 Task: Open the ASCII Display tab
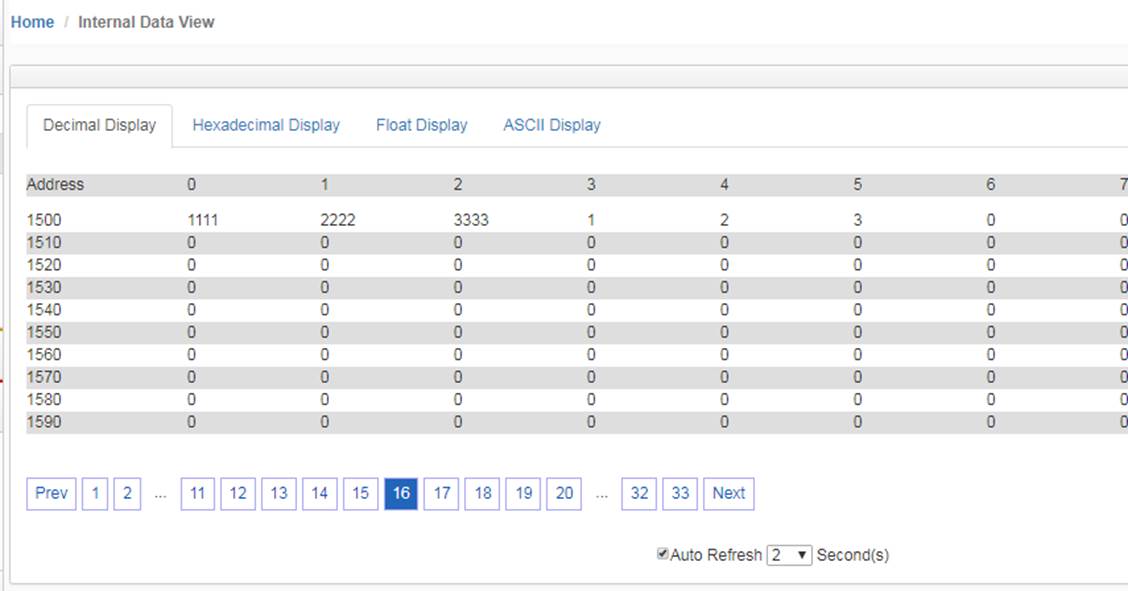click(552, 125)
